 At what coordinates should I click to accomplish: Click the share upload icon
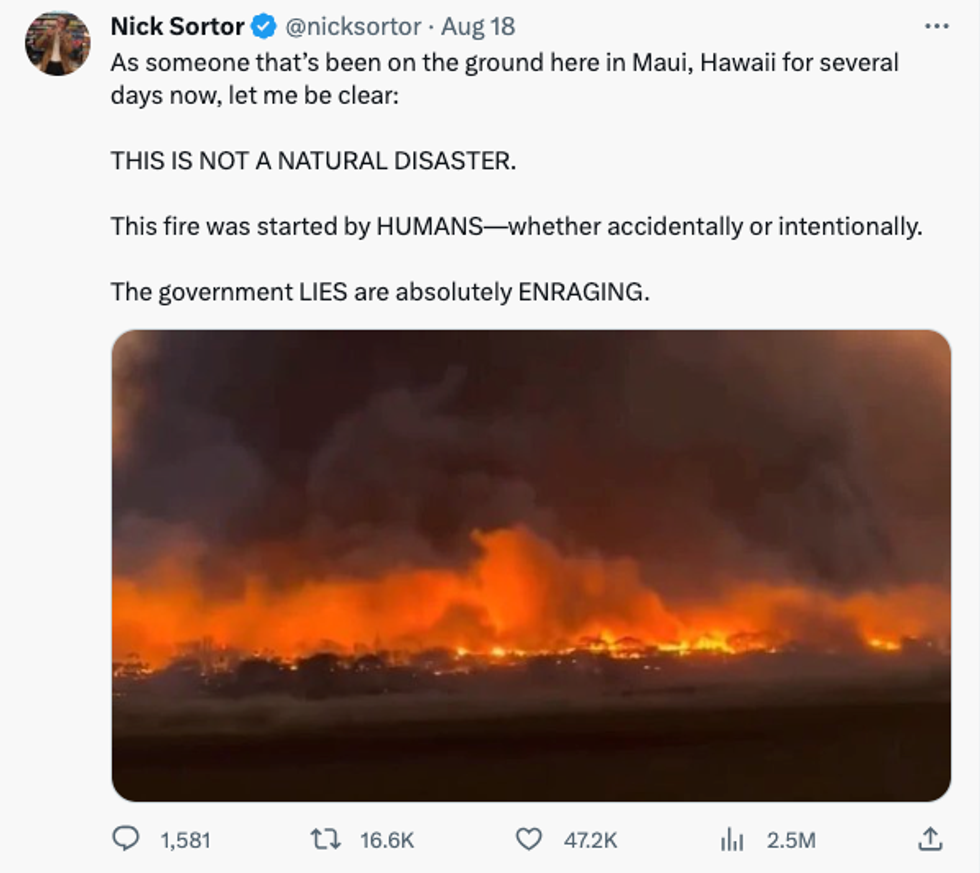click(x=929, y=838)
